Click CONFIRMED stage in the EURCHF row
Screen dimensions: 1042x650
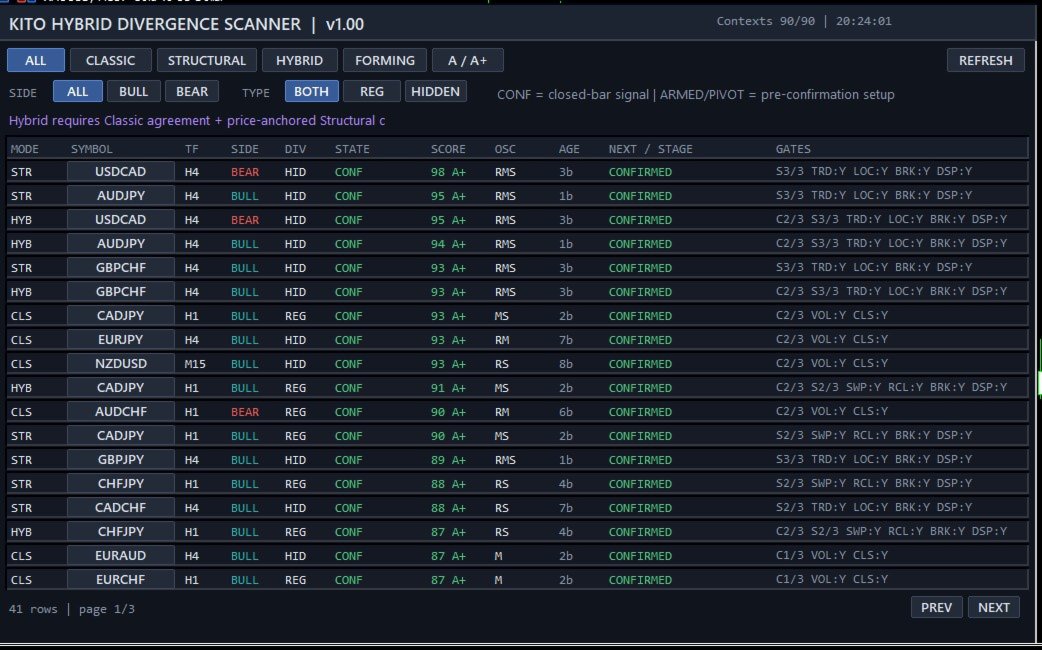[640, 580]
